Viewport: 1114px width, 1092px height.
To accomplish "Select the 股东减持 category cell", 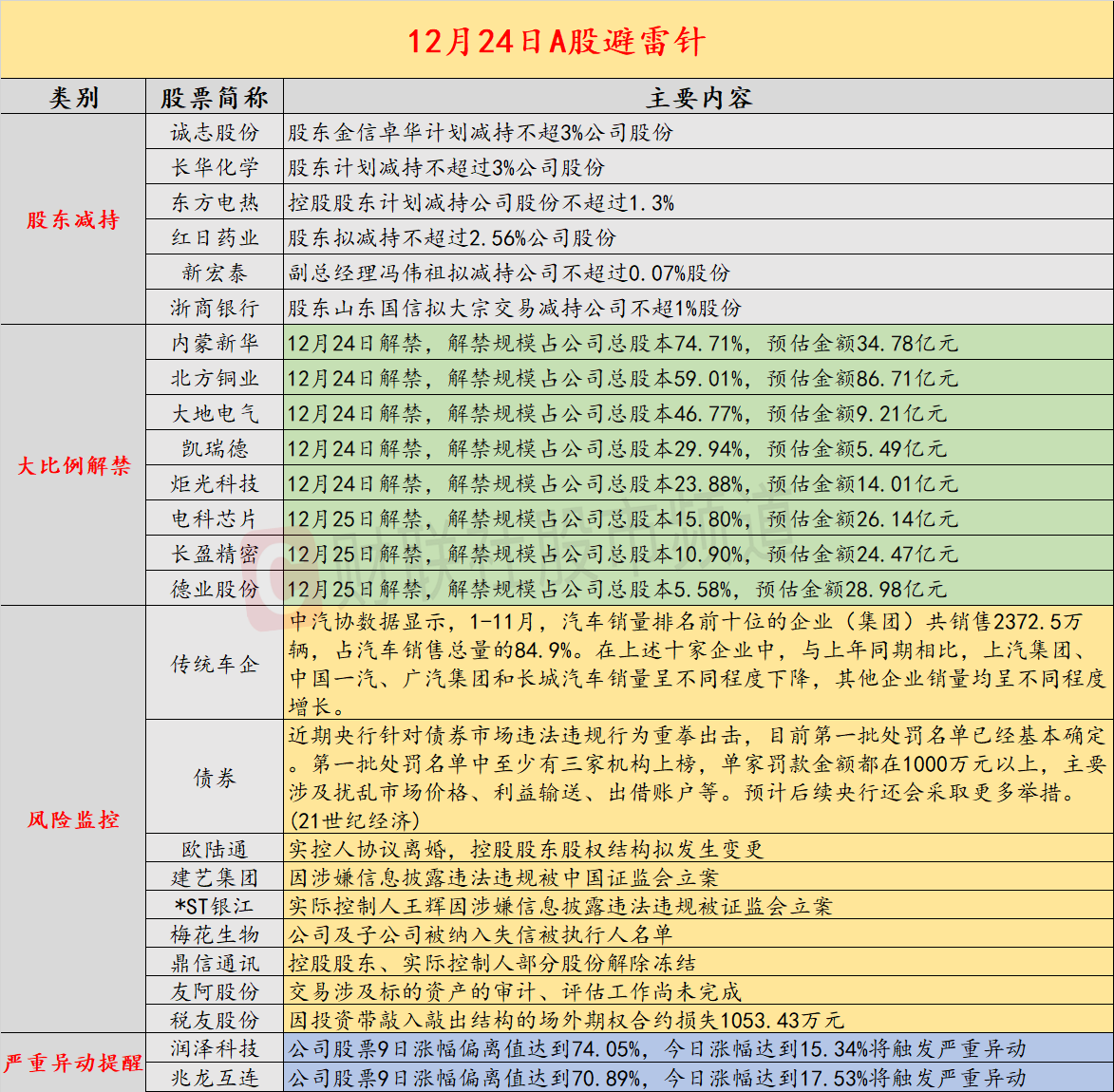I will [x=73, y=220].
